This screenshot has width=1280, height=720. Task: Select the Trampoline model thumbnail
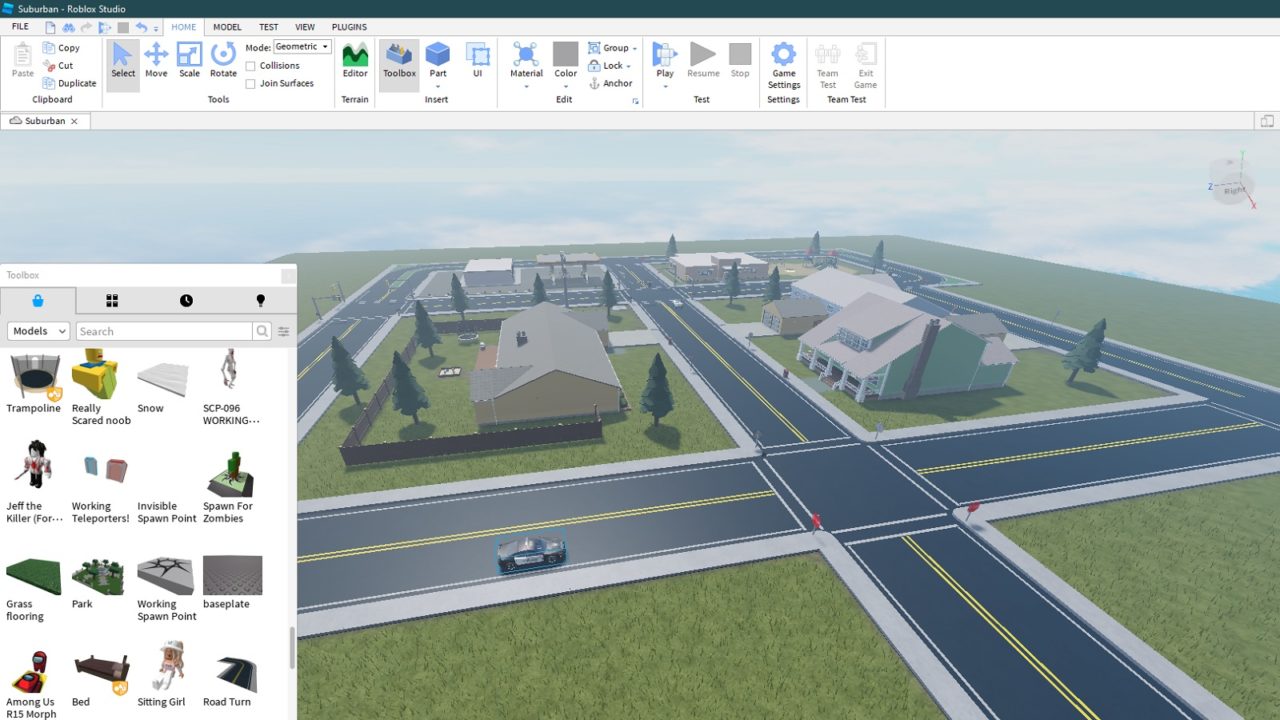[x=34, y=376]
